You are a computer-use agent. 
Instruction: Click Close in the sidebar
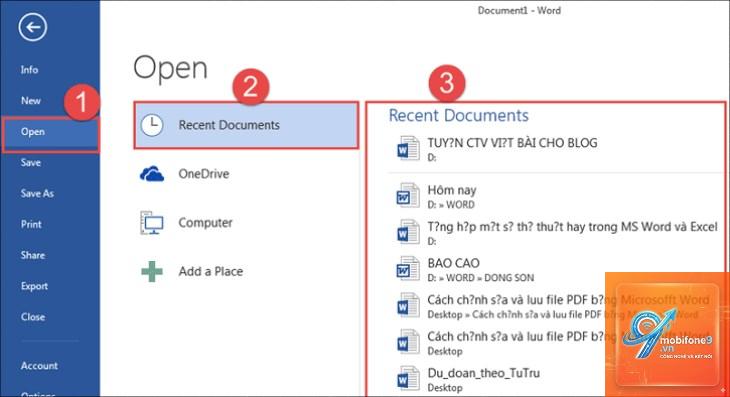[33, 317]
